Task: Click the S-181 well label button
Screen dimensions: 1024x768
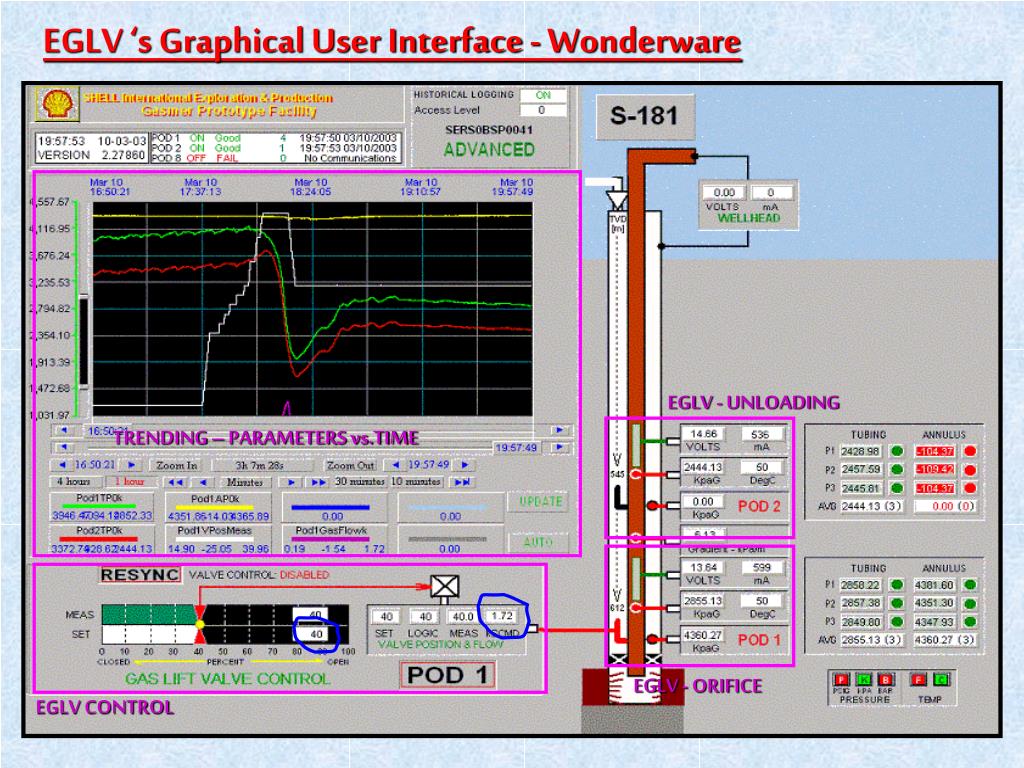Action: pyautogui.click(x=645, y=116)
